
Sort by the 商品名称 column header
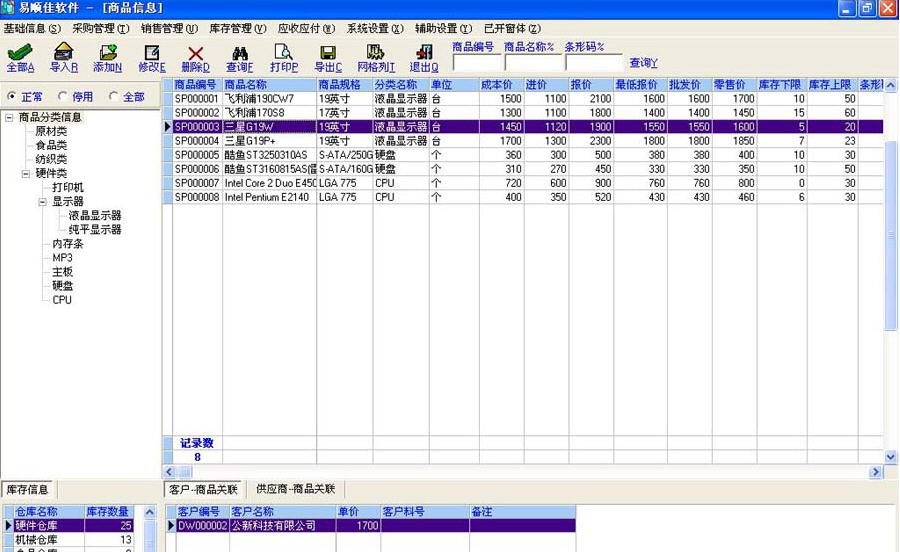click(x=269, y=84)
